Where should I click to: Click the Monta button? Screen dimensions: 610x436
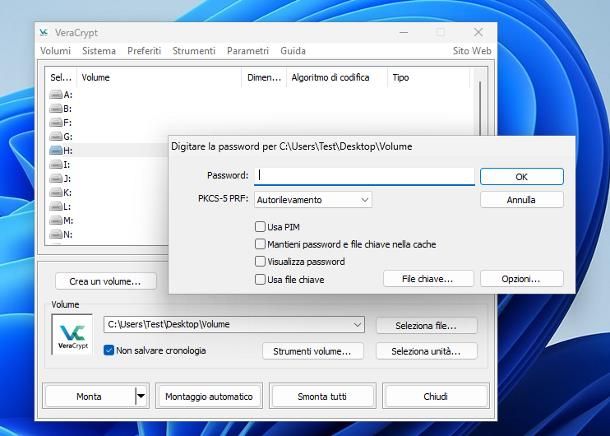tap(89, 396)
